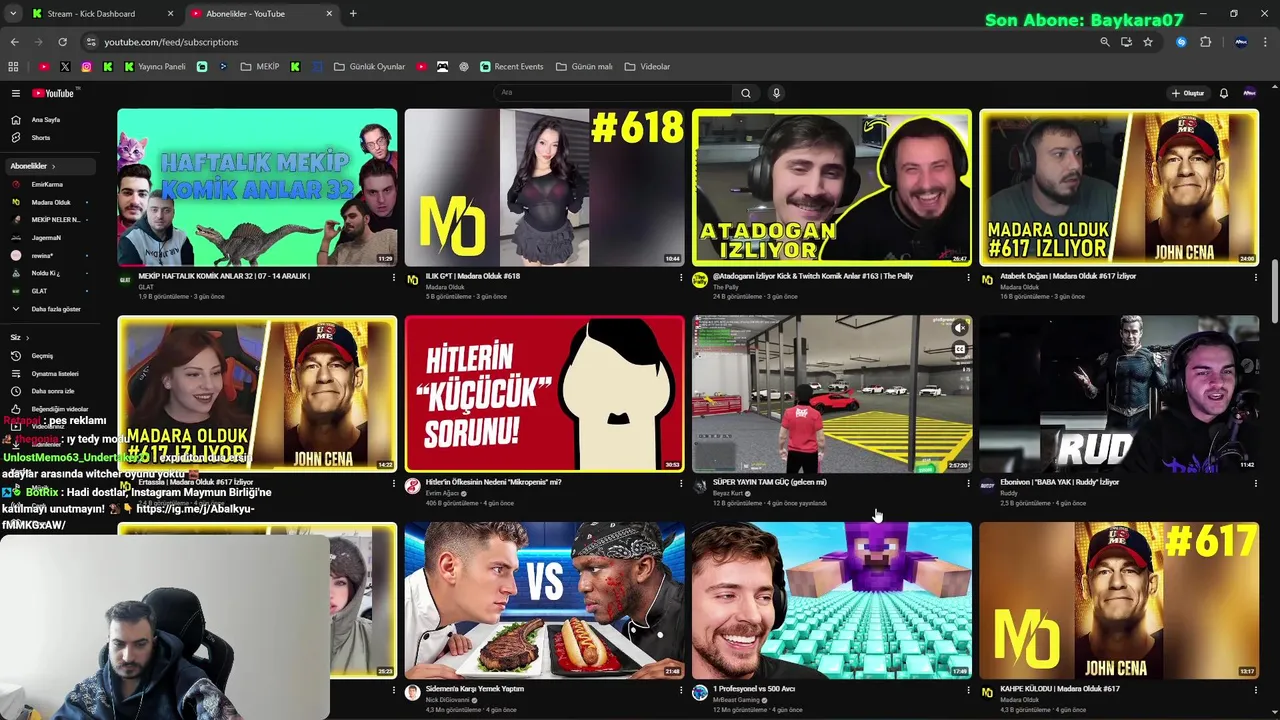Open Yayıncı Paneli bookmark
The width and height of the screenshot is (1280, 720).
pyautogui.click(x=155, y=67)
